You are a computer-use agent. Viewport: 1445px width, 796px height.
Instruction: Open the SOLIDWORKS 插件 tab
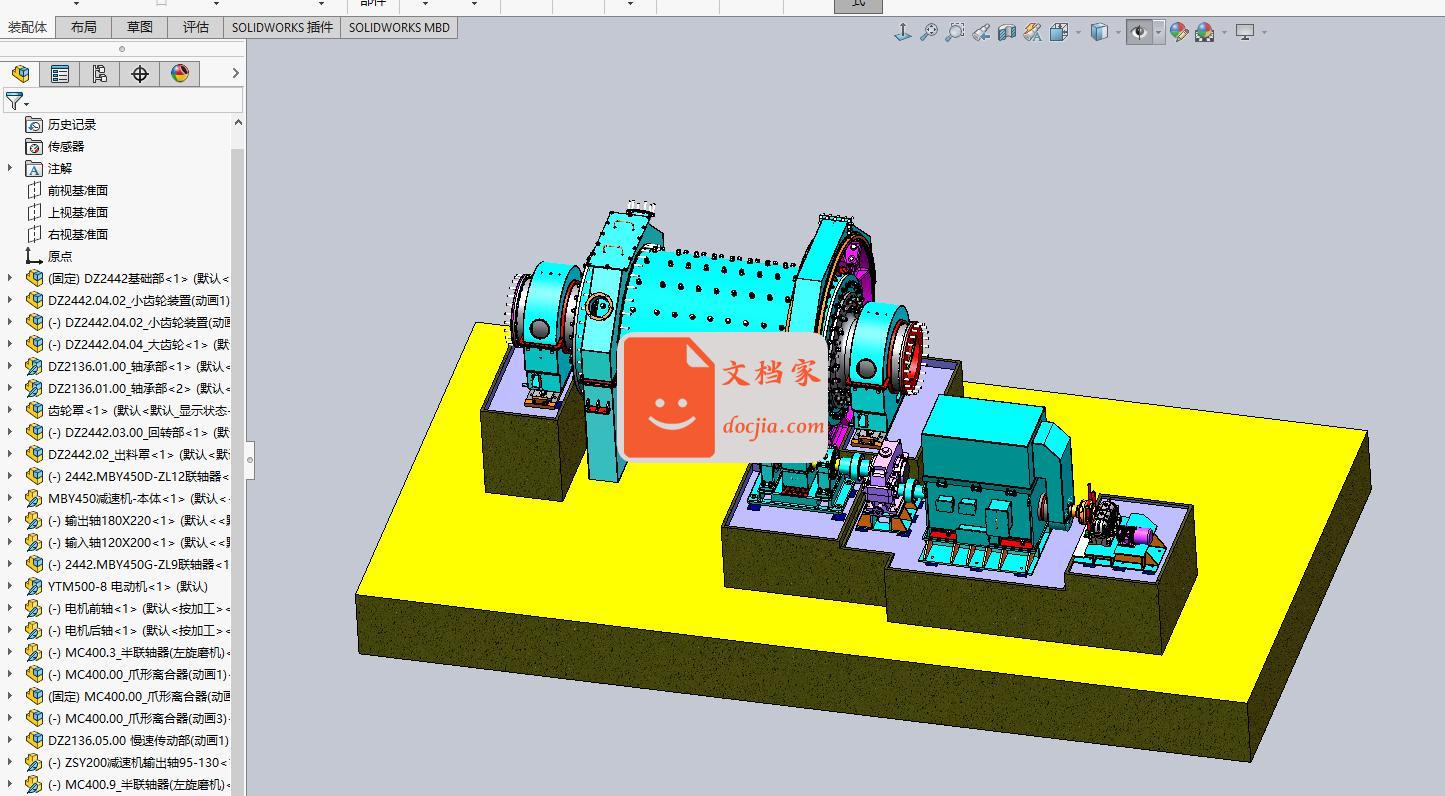point(282,27)
